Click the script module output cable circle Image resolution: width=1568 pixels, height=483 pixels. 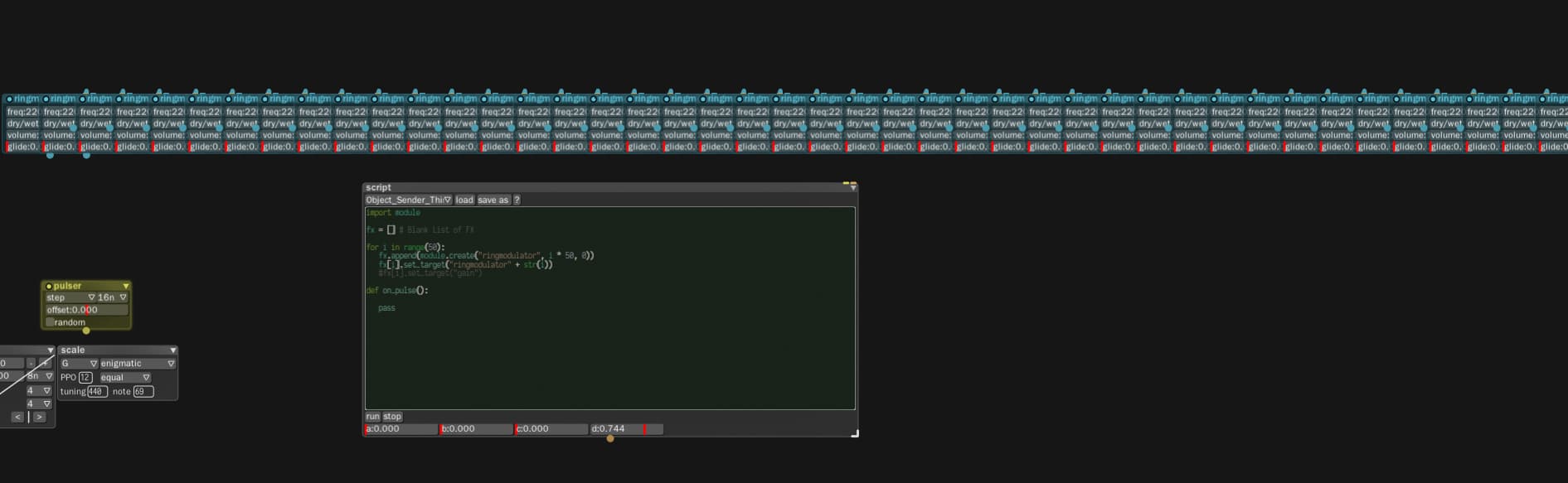coord(610,438)
